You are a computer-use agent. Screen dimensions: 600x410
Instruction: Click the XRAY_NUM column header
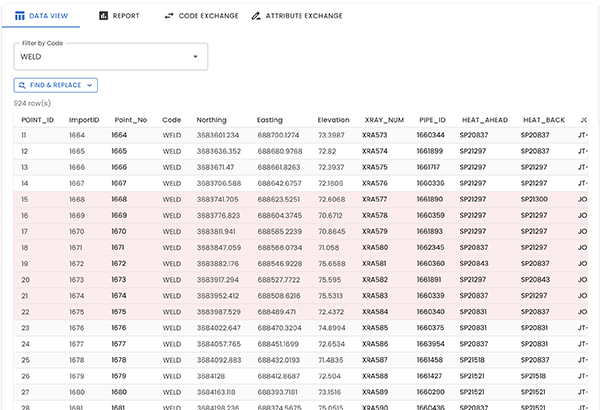click(x=384, y=120)
